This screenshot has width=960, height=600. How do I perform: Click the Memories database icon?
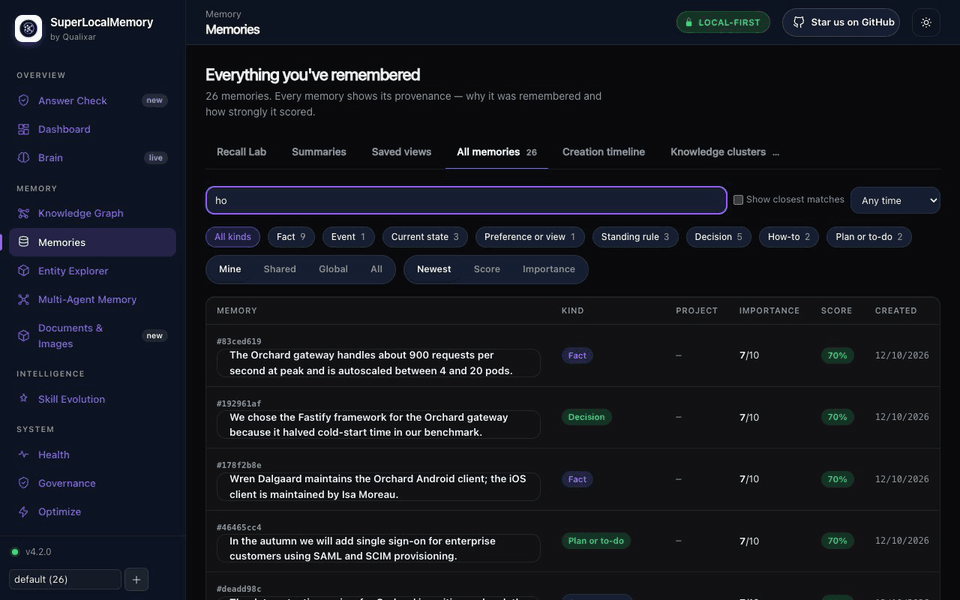23,242
